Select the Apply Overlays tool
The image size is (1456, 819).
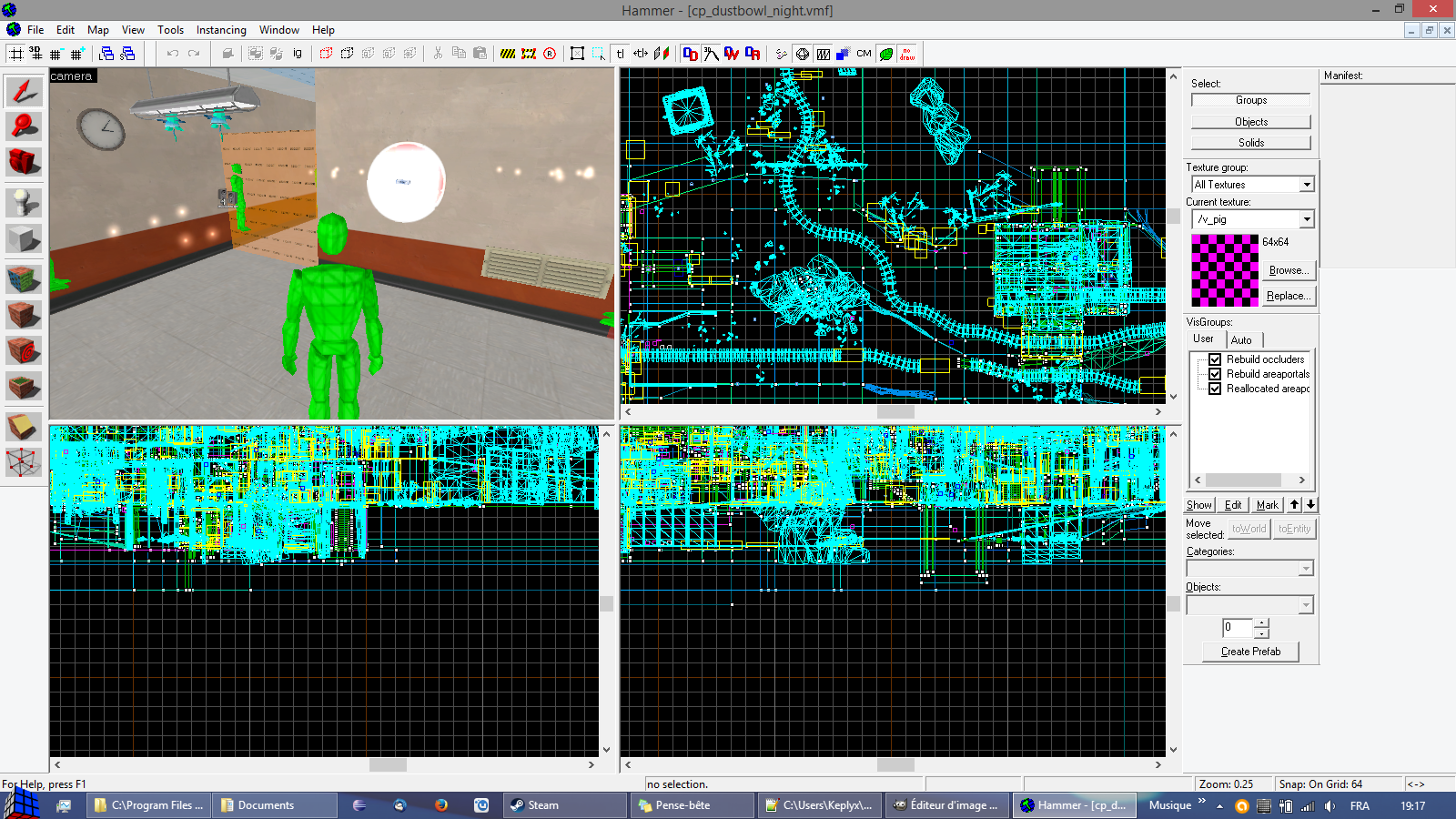[x=24, y=387]
